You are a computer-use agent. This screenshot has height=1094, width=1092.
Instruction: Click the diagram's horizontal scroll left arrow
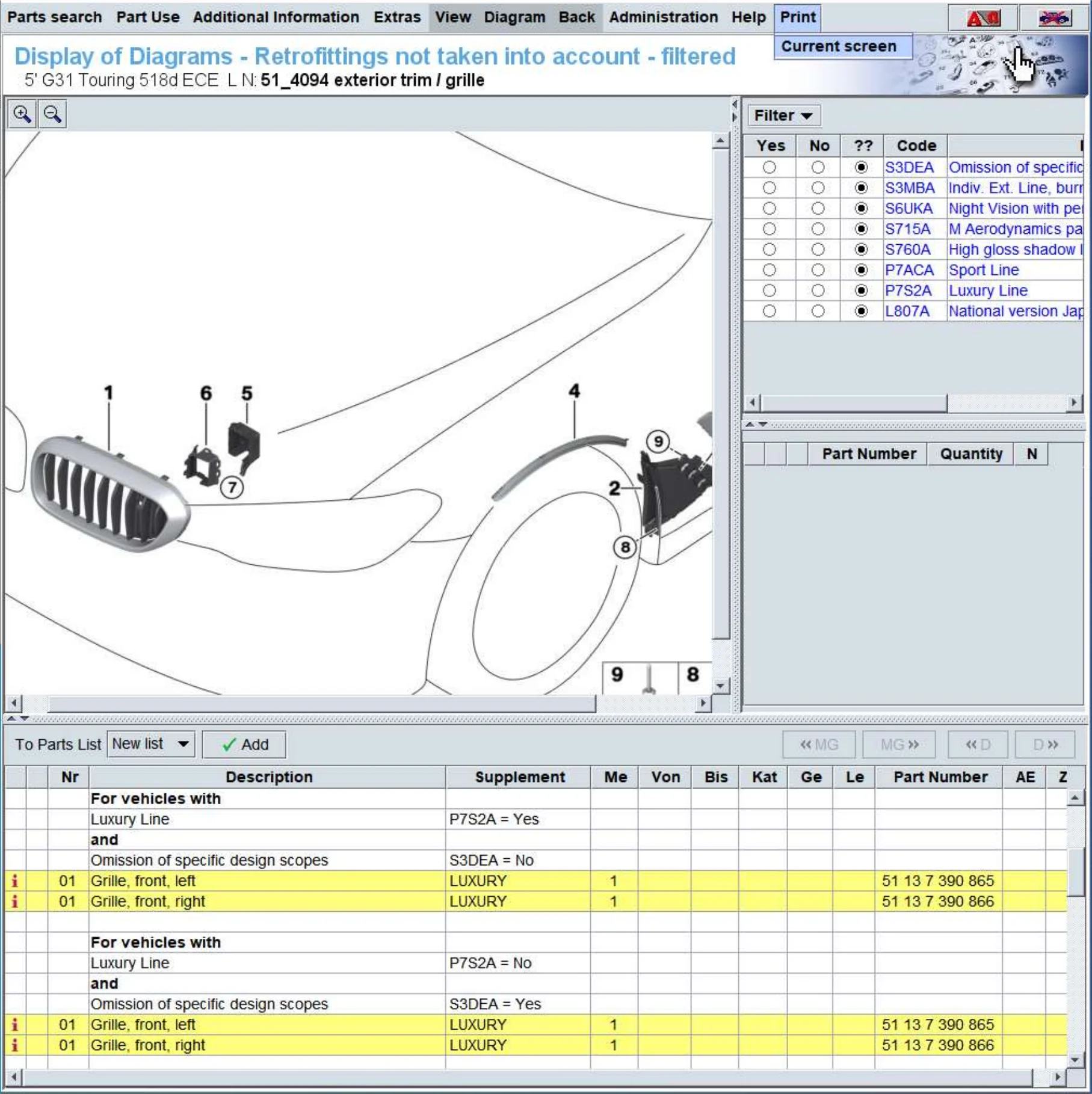point(13,703)
